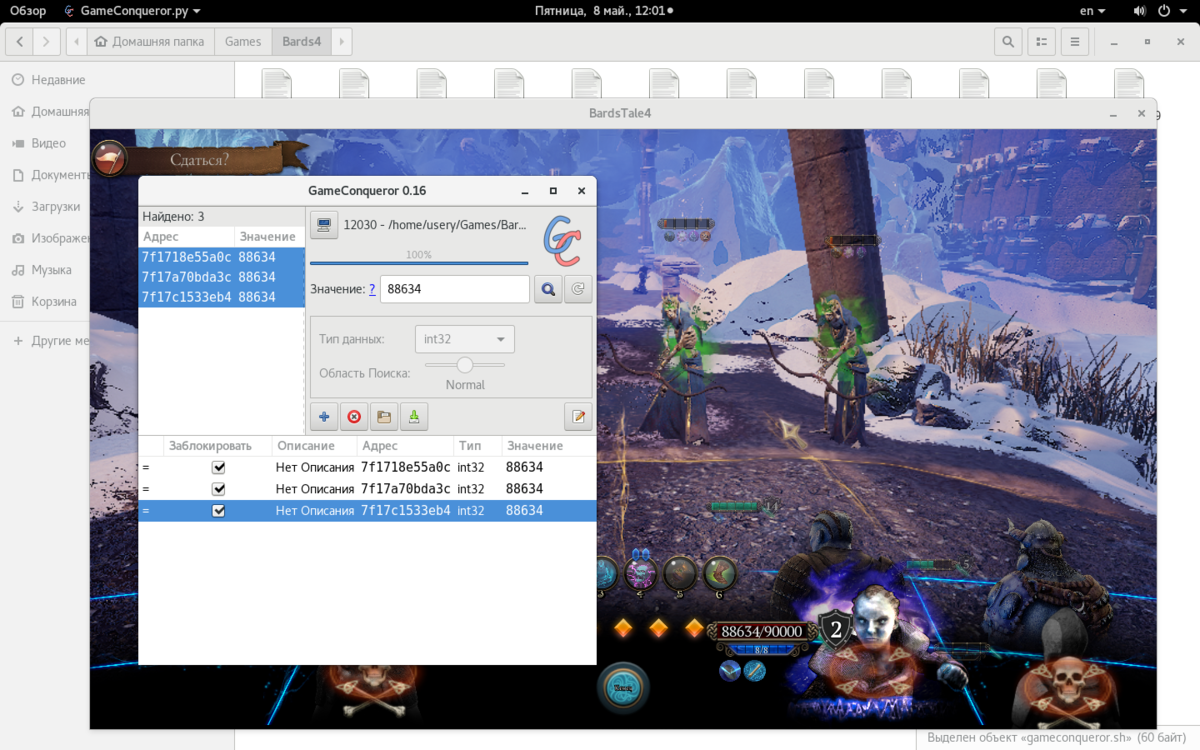
Task: Select Домашняя папка in path bar
Action: coord(150,42)
